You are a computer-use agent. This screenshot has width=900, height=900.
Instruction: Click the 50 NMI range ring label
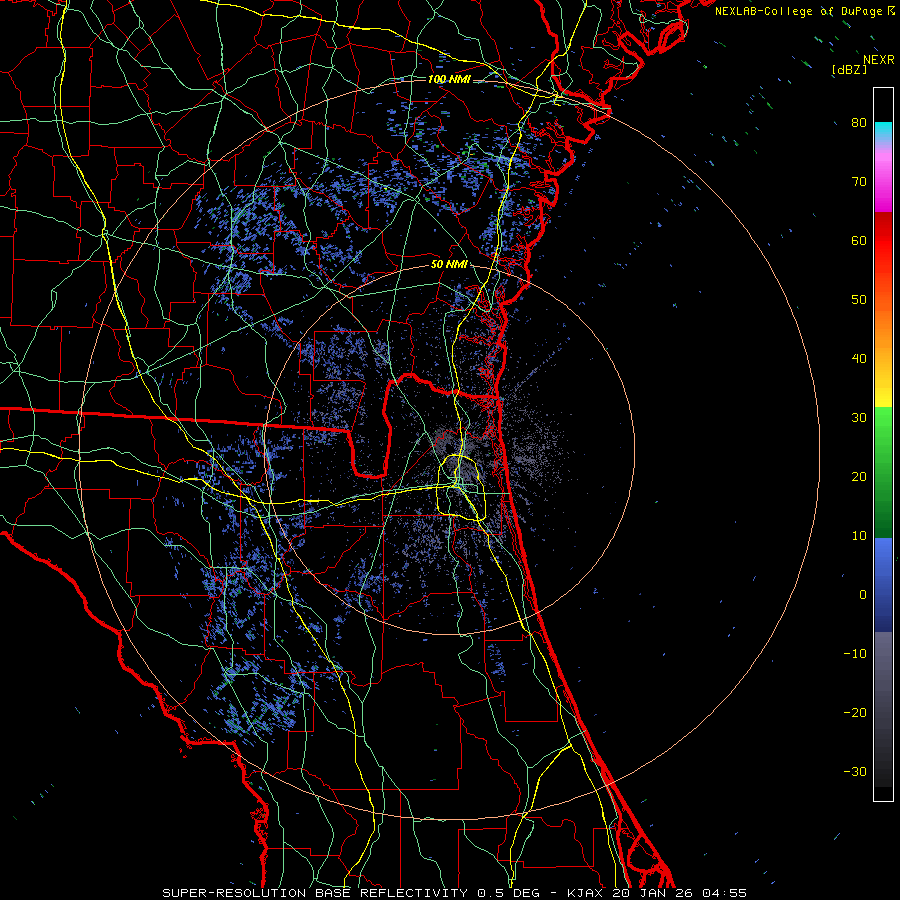(x=449, y=265)
